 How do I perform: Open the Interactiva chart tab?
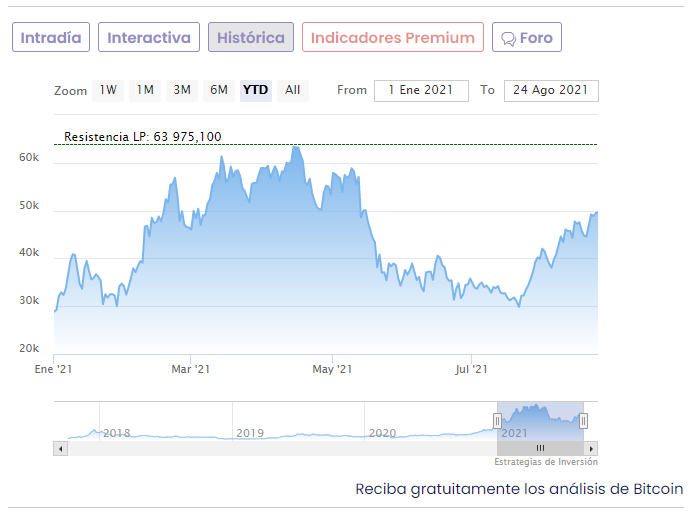pyautogui.click(x=149, y=38)
